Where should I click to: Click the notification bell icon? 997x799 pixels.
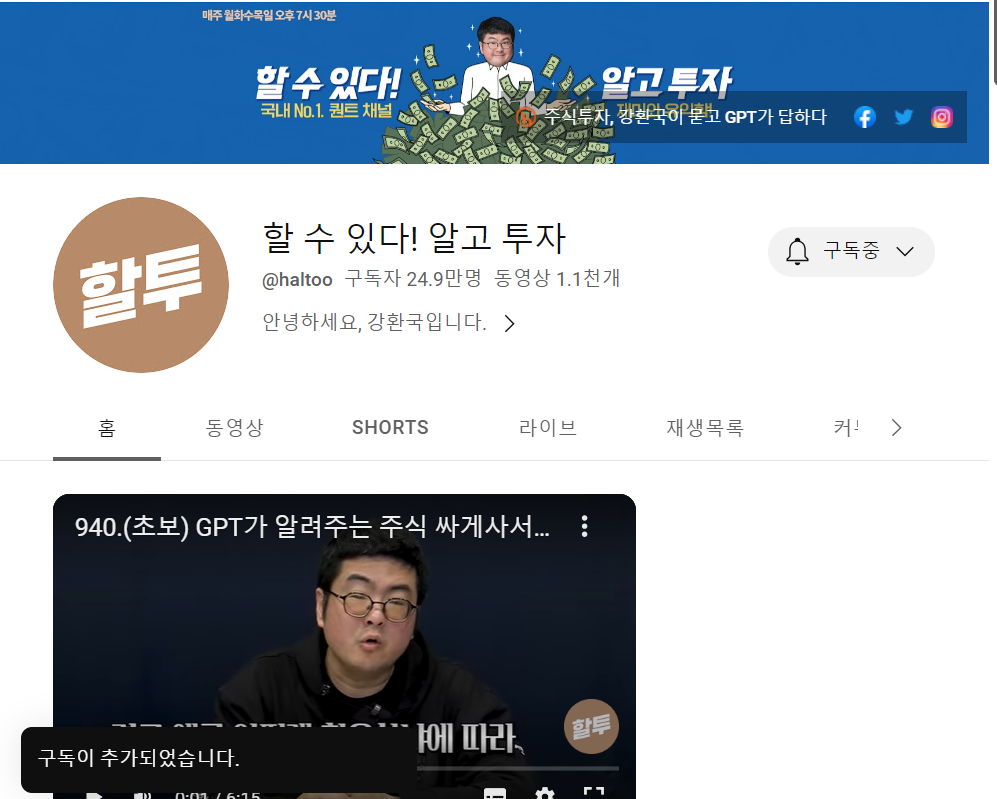click(x=797, y=252)
